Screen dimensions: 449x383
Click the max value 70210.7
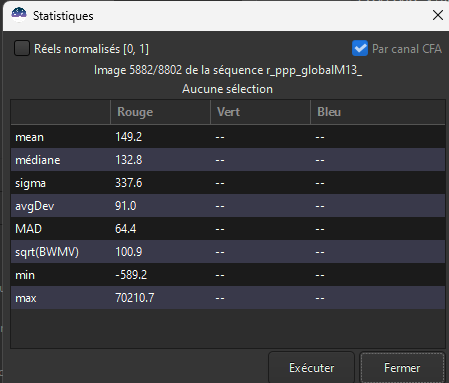135,298
